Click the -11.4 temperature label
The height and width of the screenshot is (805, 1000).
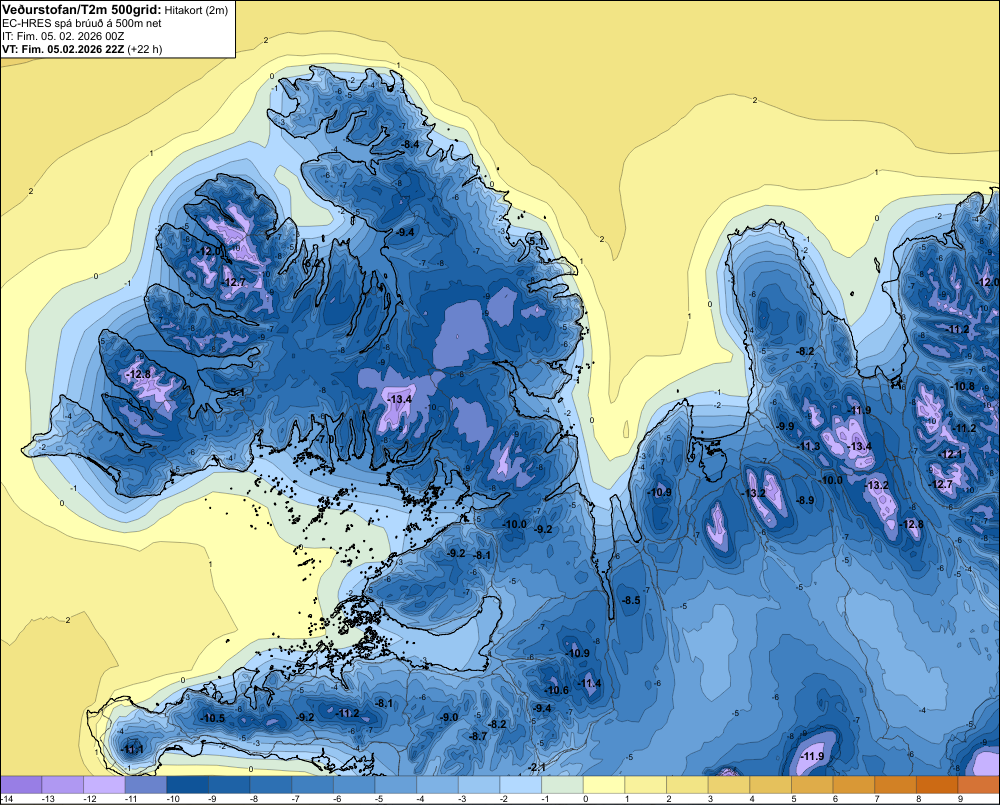pos(589,683)
